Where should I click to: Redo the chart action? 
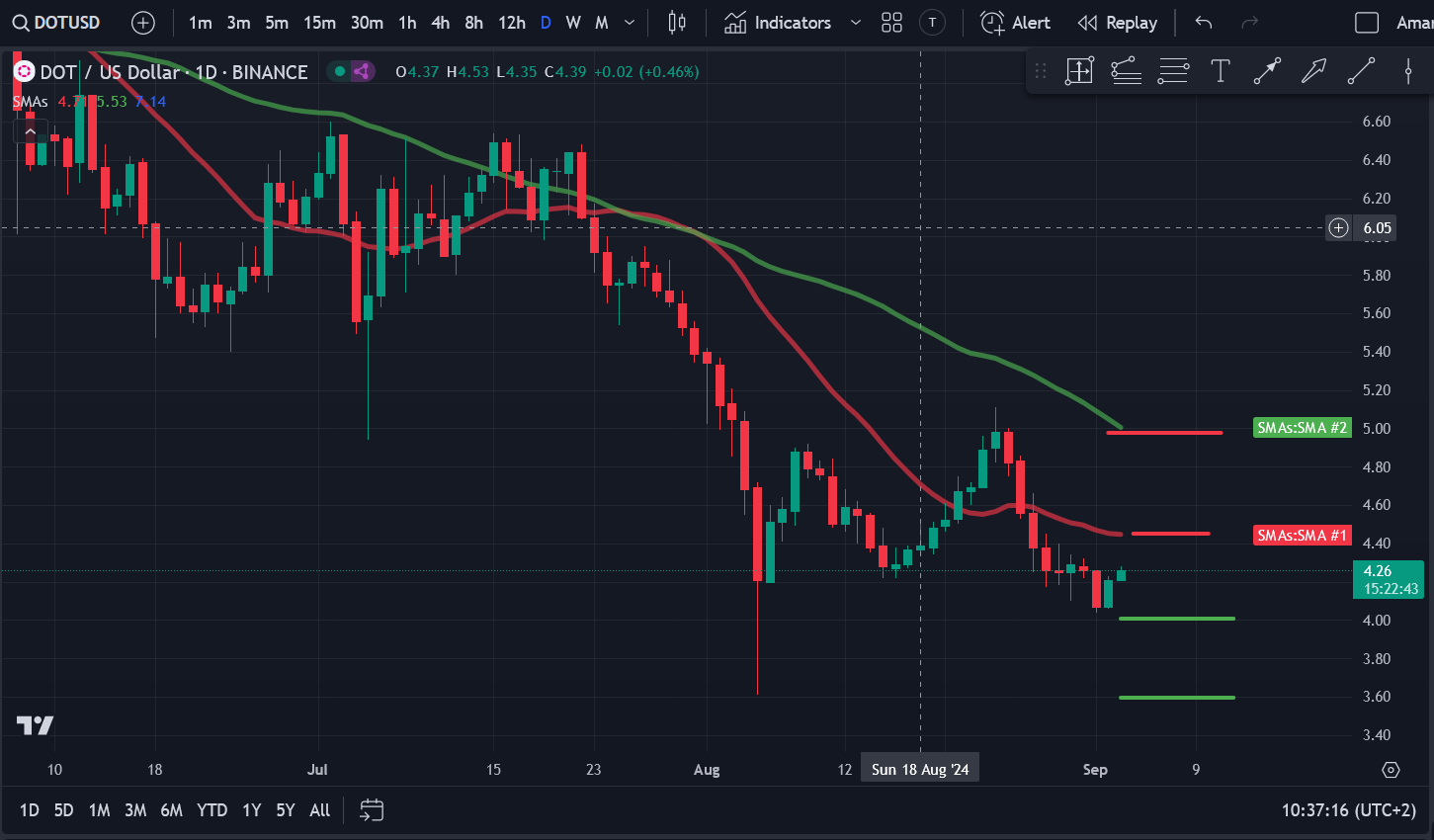(1249, 23)
